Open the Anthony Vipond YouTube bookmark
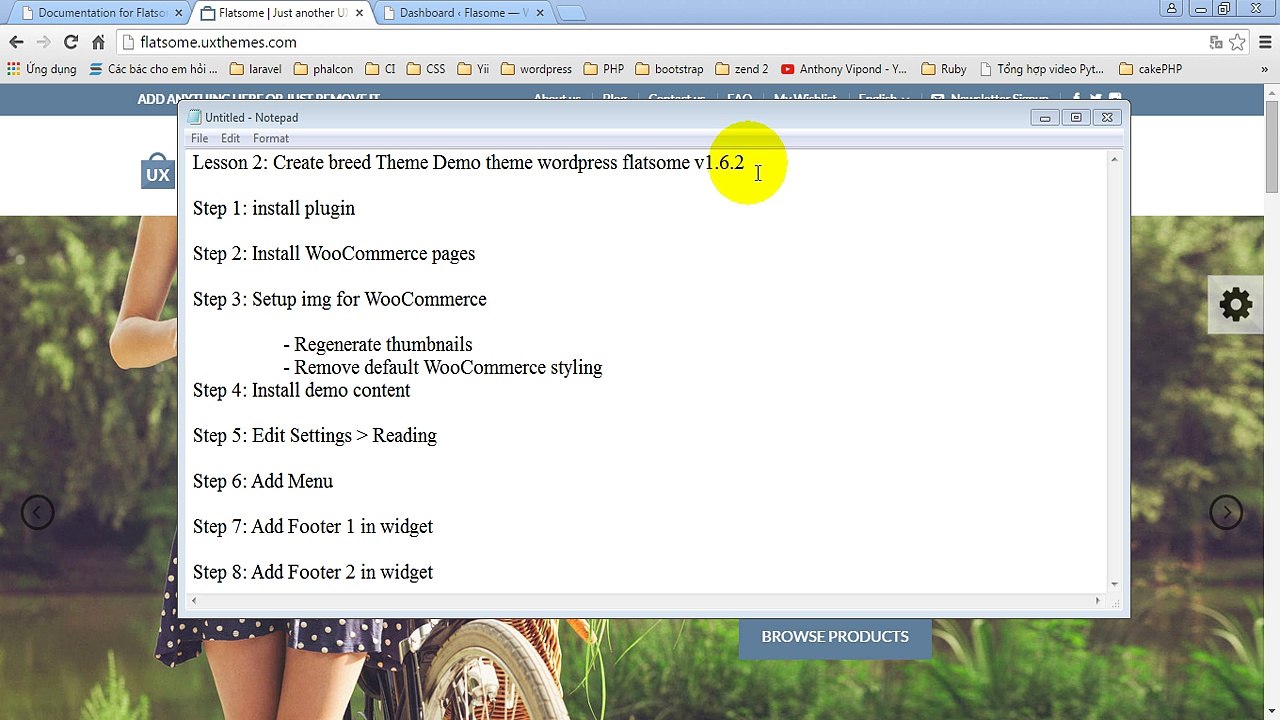 844,69
